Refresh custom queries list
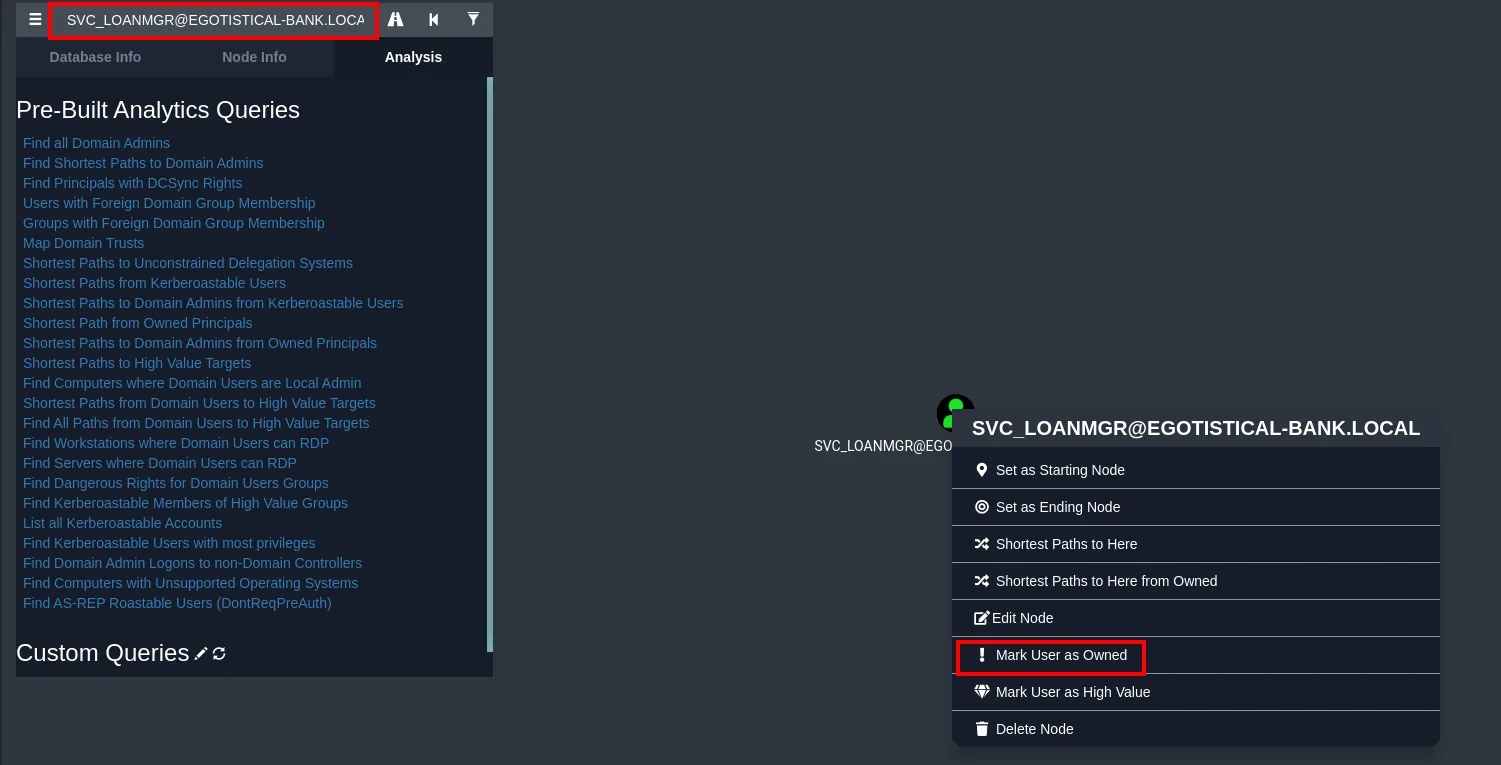Screen dimensions: 1501x765 219,653
